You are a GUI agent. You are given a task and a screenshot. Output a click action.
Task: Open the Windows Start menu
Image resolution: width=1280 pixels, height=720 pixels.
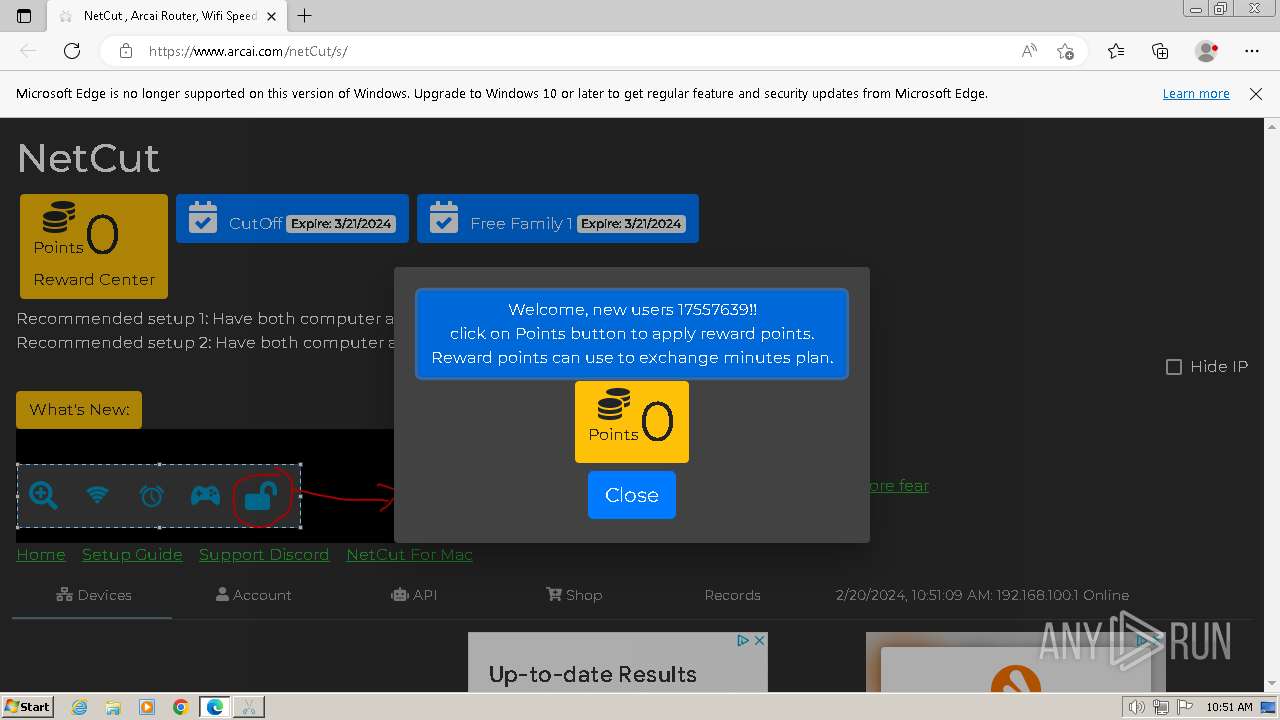coord(27,706)
